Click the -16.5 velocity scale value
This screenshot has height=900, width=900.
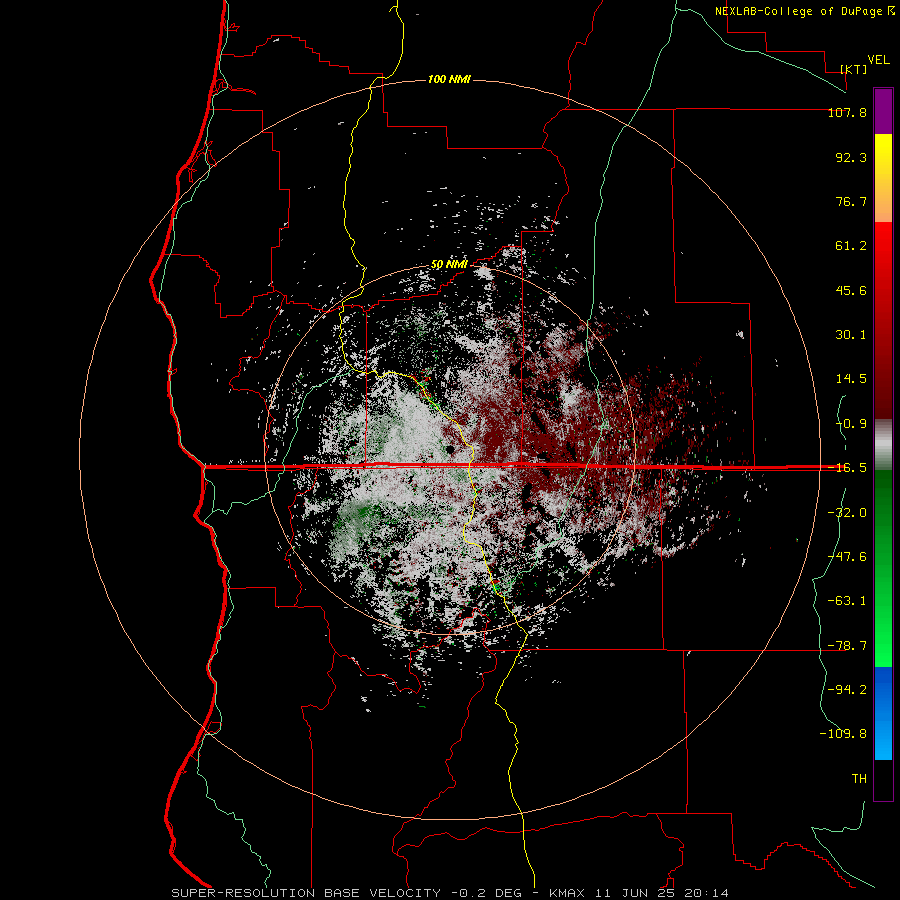click(x=847, y=468)
